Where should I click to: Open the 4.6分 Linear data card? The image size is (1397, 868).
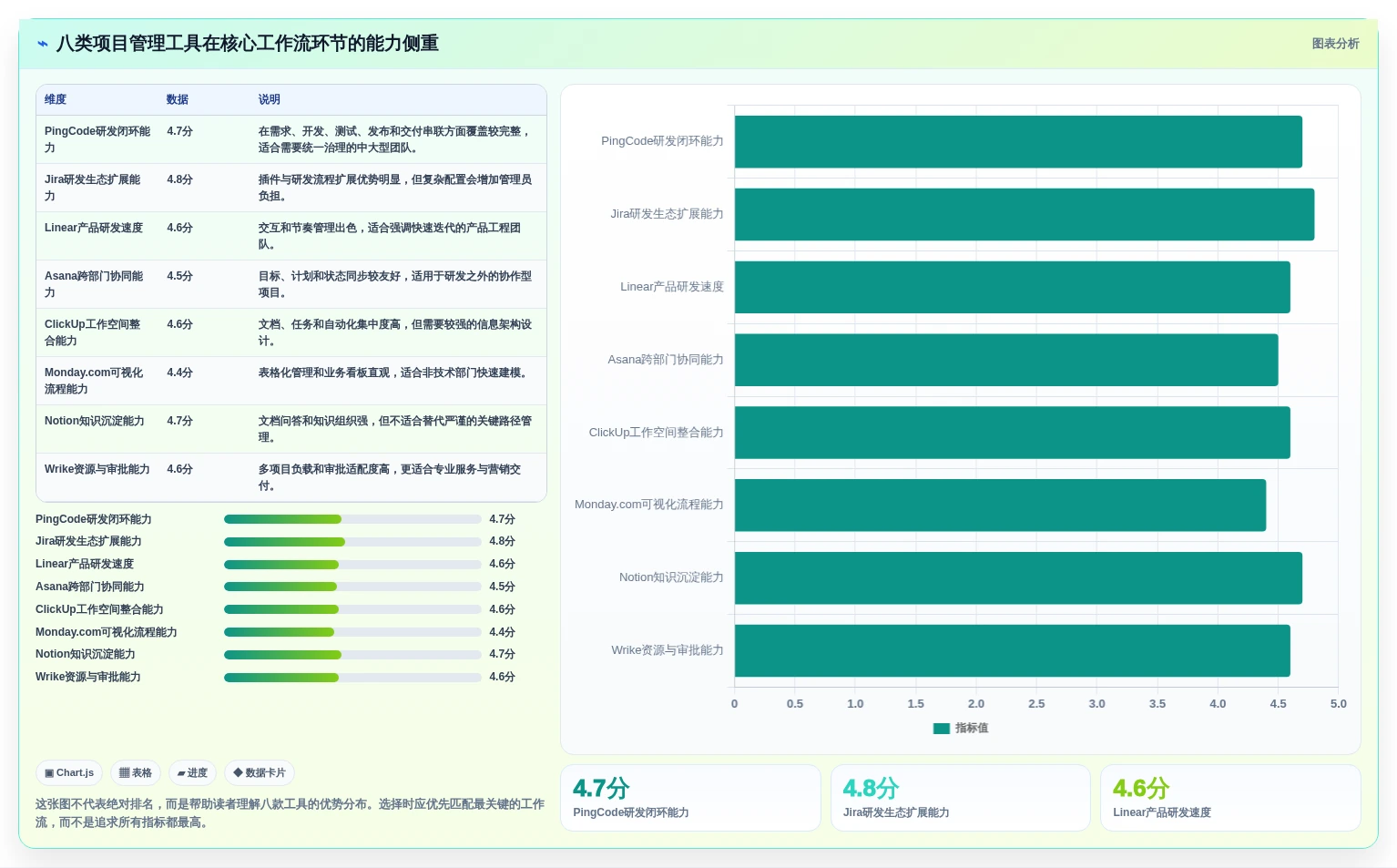1230,798
